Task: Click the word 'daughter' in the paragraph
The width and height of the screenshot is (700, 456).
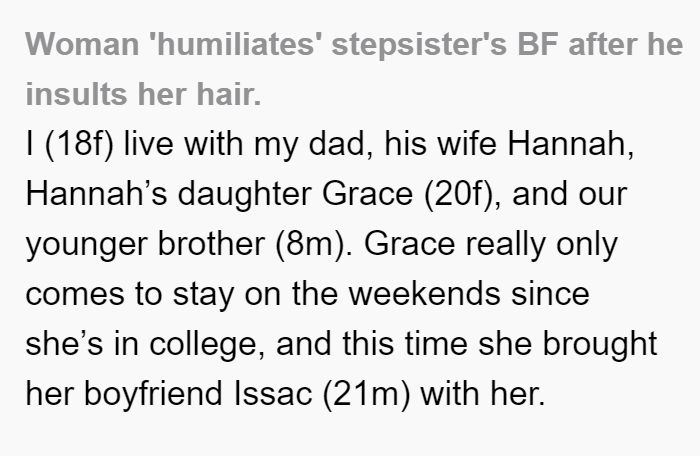Action: [245, 195]
